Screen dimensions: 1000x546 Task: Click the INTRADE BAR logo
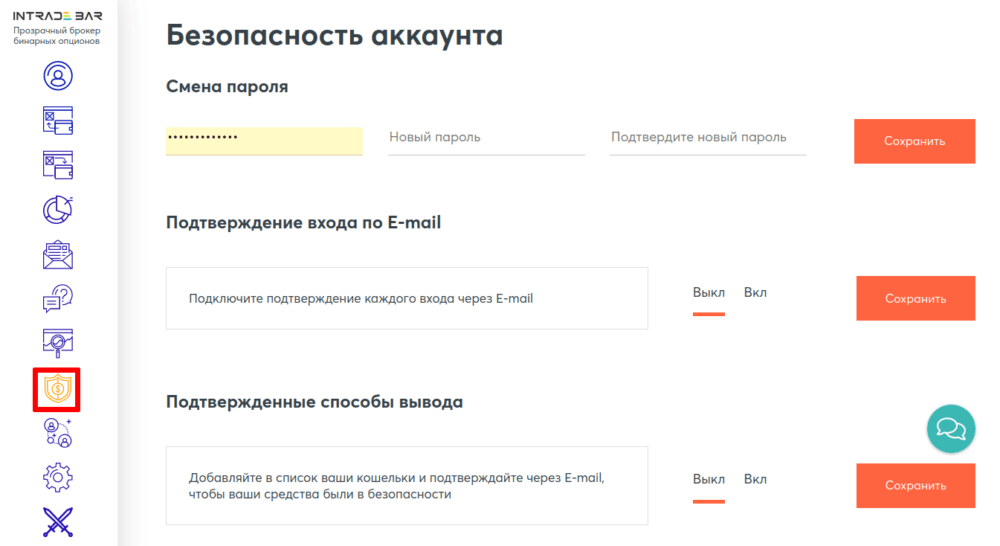[x=57, y=16]
